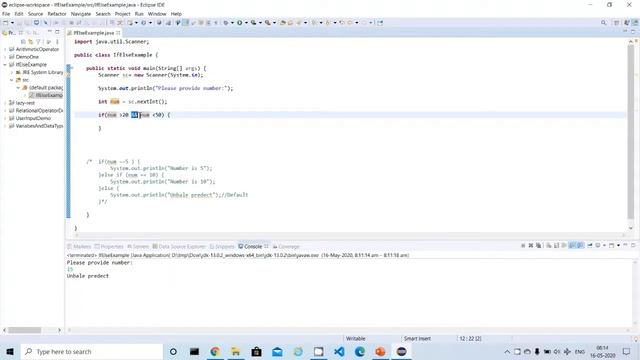
Task: Switch to the Snippets tab
Action: [x=222, y=247]
